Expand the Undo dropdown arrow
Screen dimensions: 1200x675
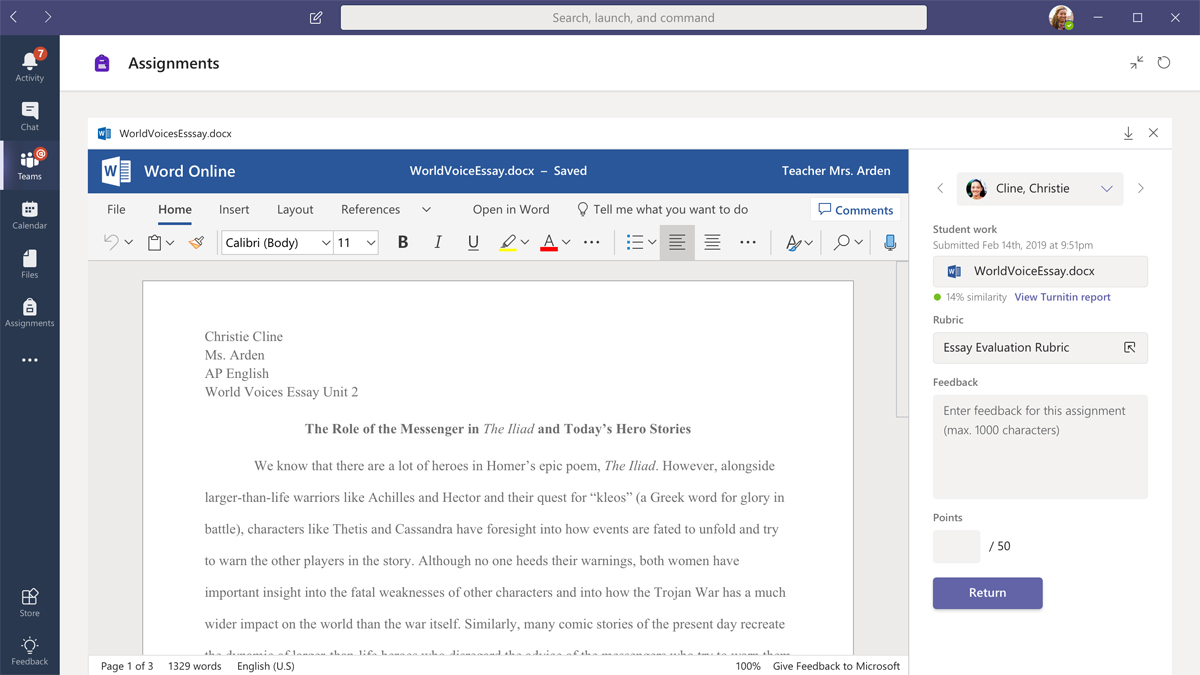pos(128,243)
